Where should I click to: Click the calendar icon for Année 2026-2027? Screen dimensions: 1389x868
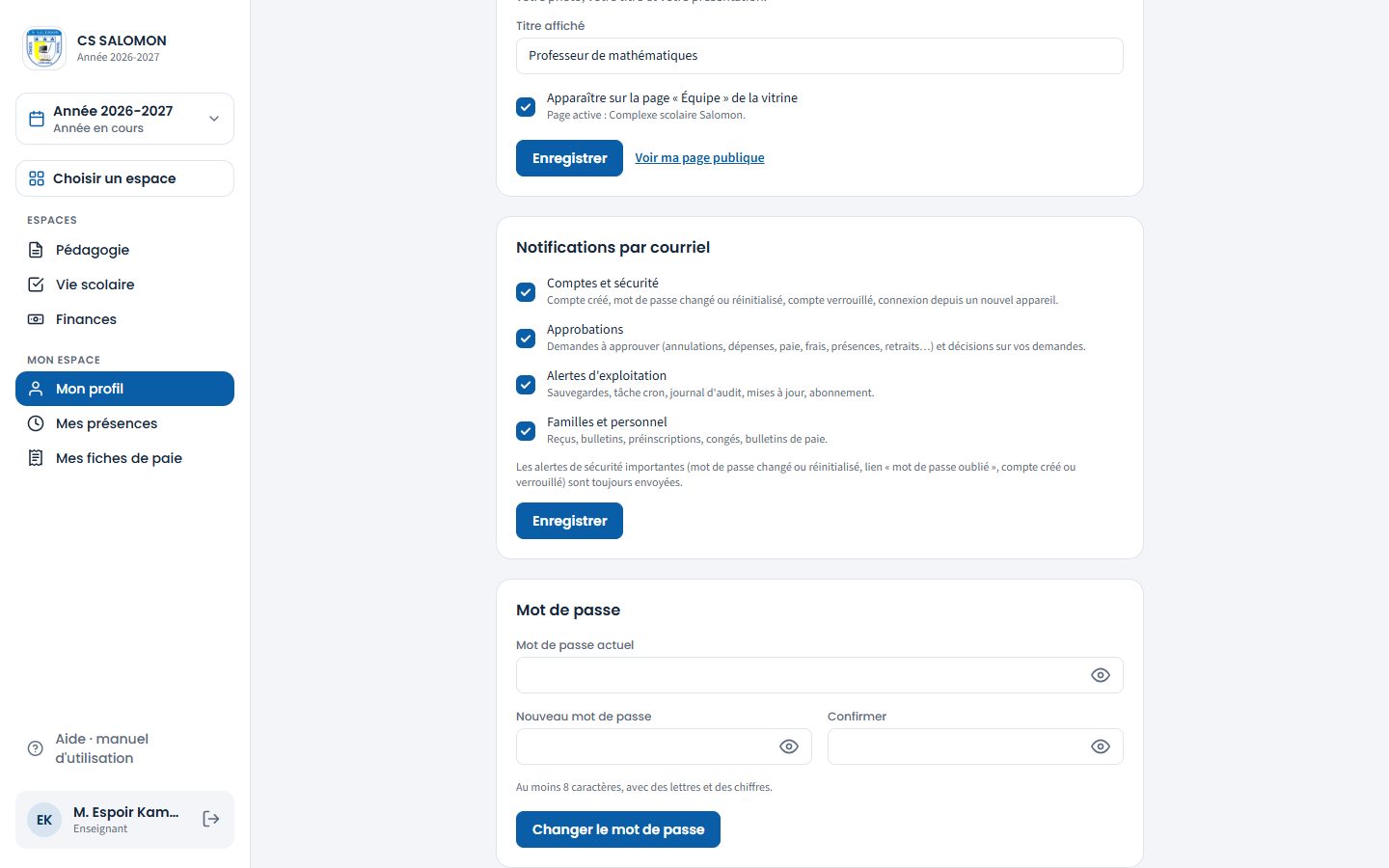37,119
